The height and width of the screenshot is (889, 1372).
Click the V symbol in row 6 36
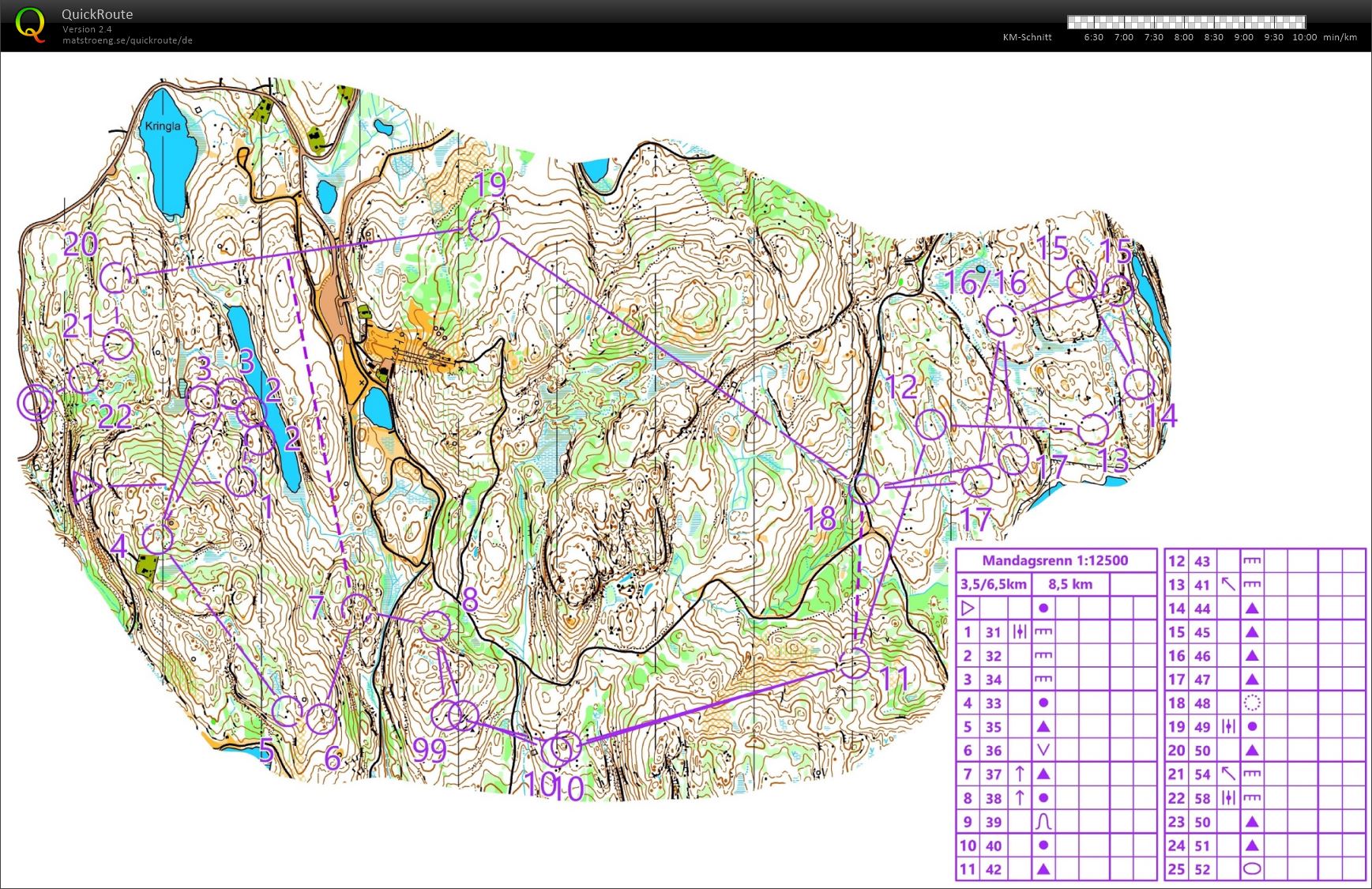pos(1043,750)
